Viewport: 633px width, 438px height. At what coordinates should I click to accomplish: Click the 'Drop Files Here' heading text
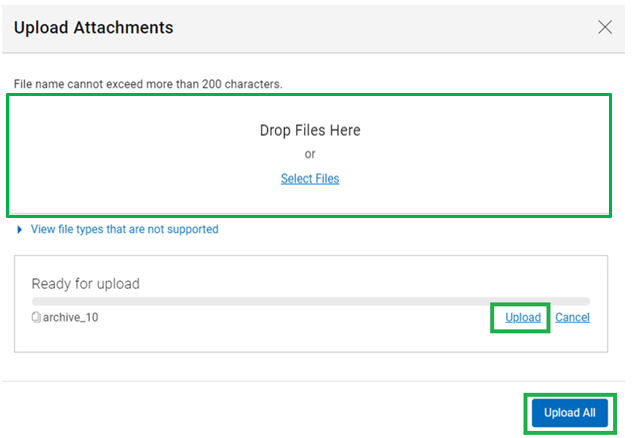pos(310,130)
